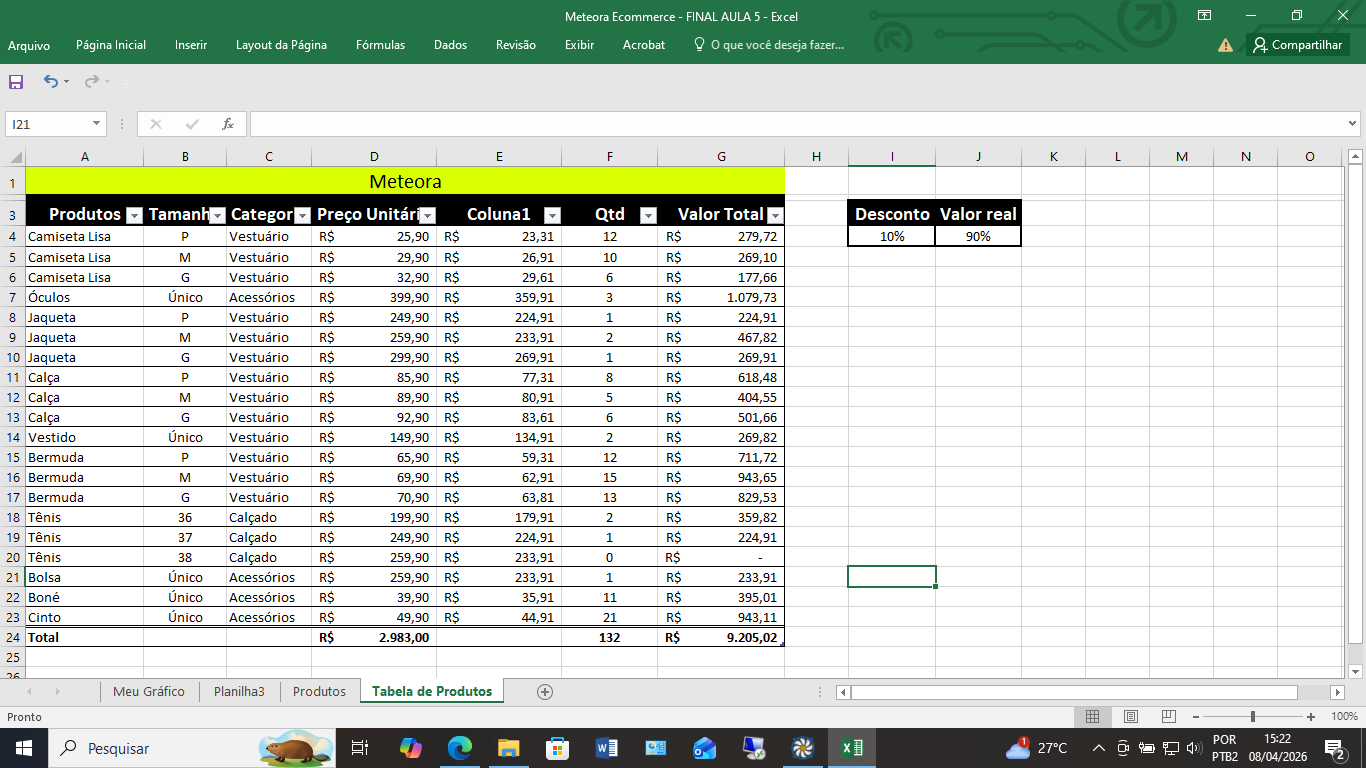The image size is (1366, 768).
Task: Click the Insert Function fx icon
Action: click(228, 124)
